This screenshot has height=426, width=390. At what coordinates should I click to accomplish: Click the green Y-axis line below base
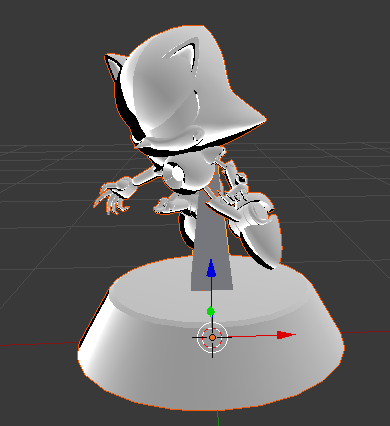(217, 418)
